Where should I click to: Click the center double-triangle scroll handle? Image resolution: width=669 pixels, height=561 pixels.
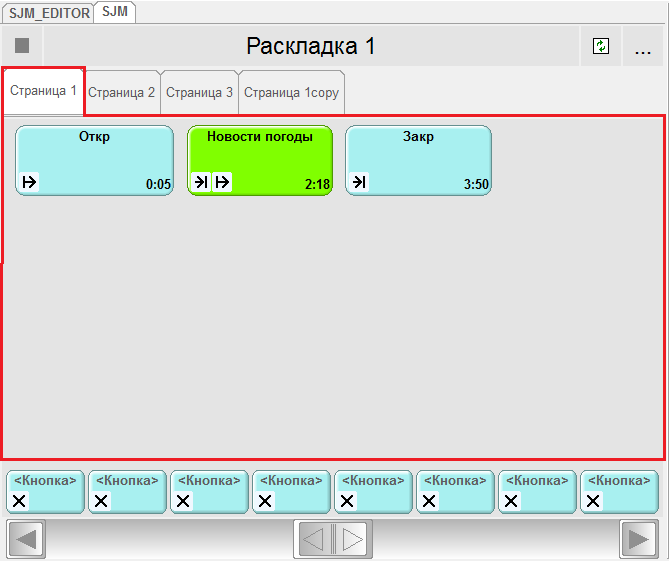click(x=333, y=539)
